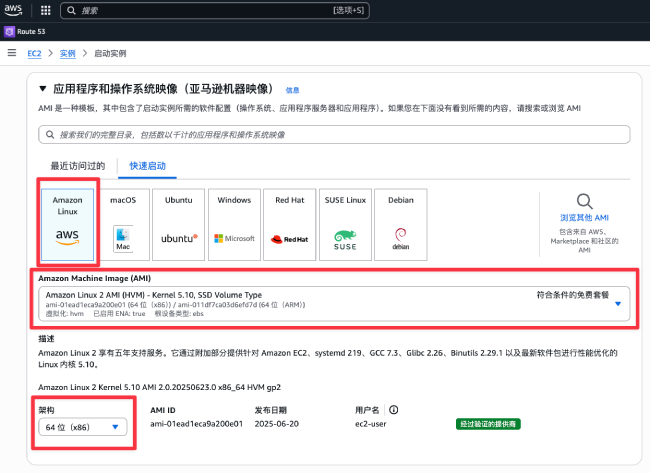Click the 符合条件的免费套餐 label
This screenshot has height=473, width=650.
click(x=572, y=295)
